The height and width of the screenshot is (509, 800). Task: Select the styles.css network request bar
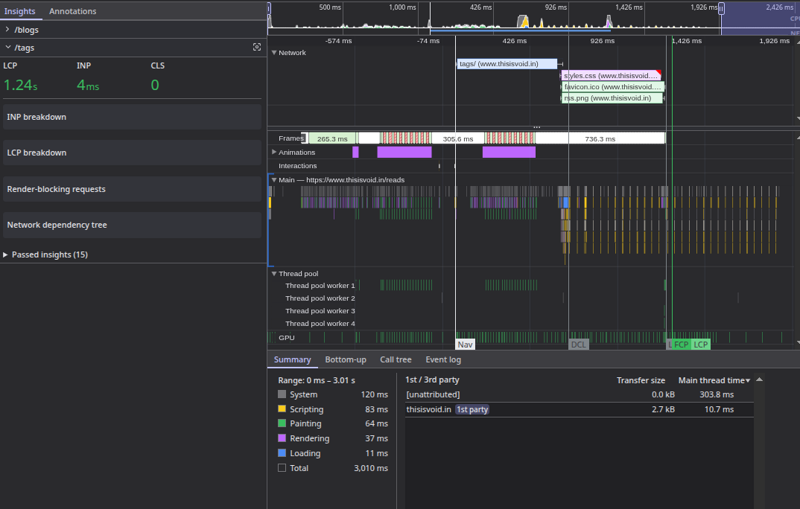click(611, 75)
